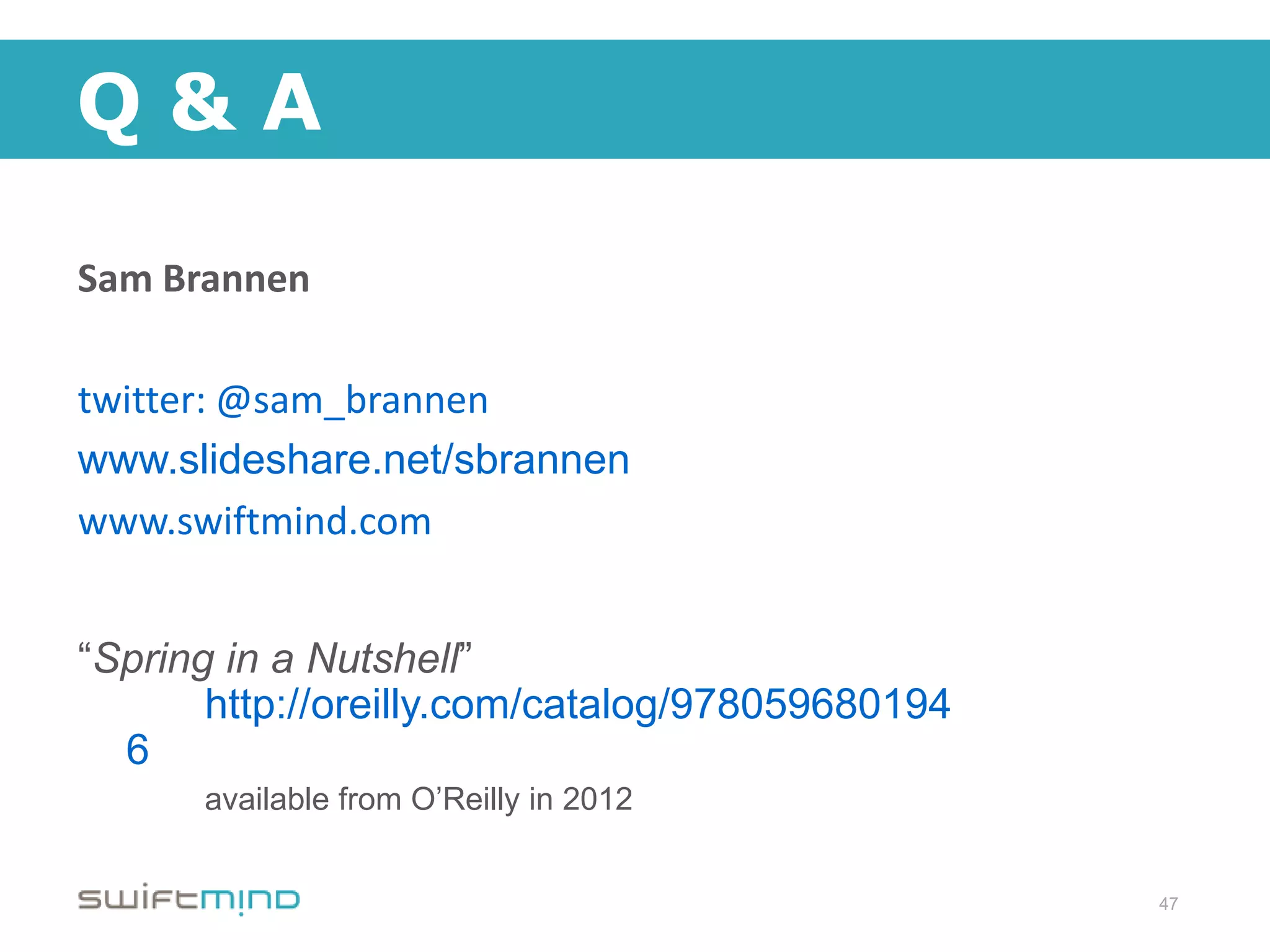Screen dimensions: 1270x952
Task: Open the oreilly.com catalog URL
Action: 577,705
